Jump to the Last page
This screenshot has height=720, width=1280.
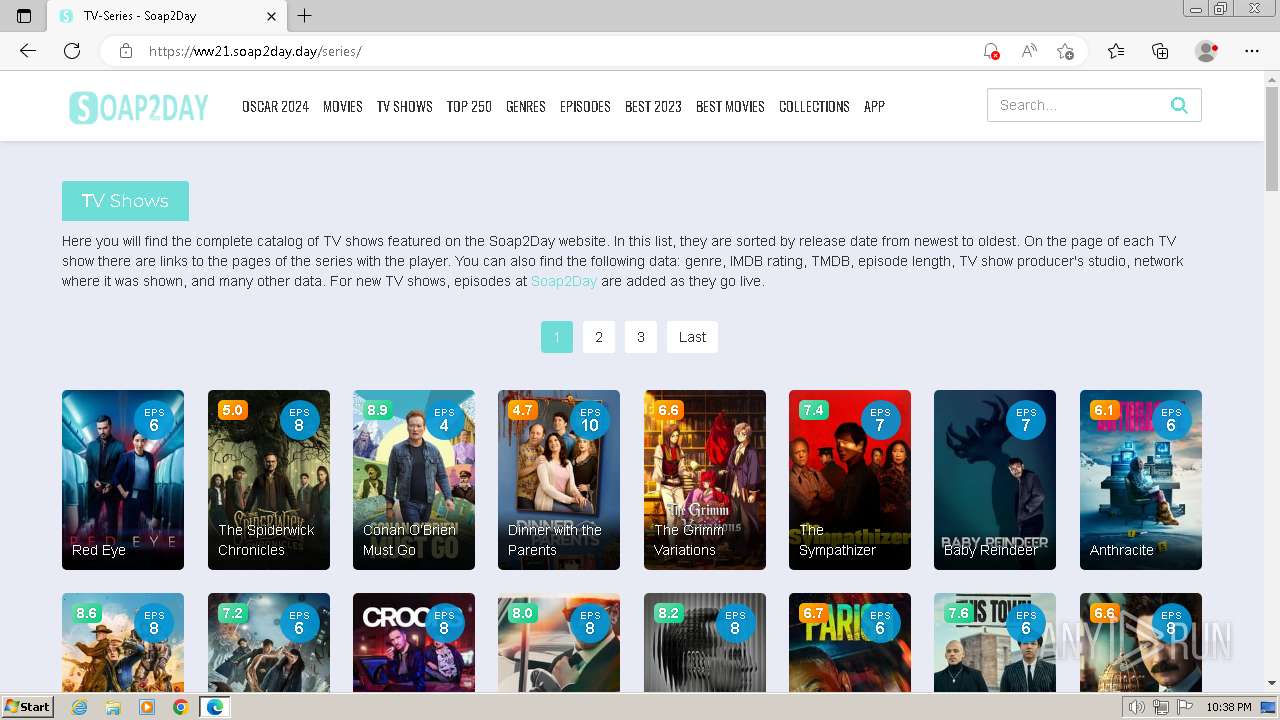pyautogui.click(x=692, y=337)
